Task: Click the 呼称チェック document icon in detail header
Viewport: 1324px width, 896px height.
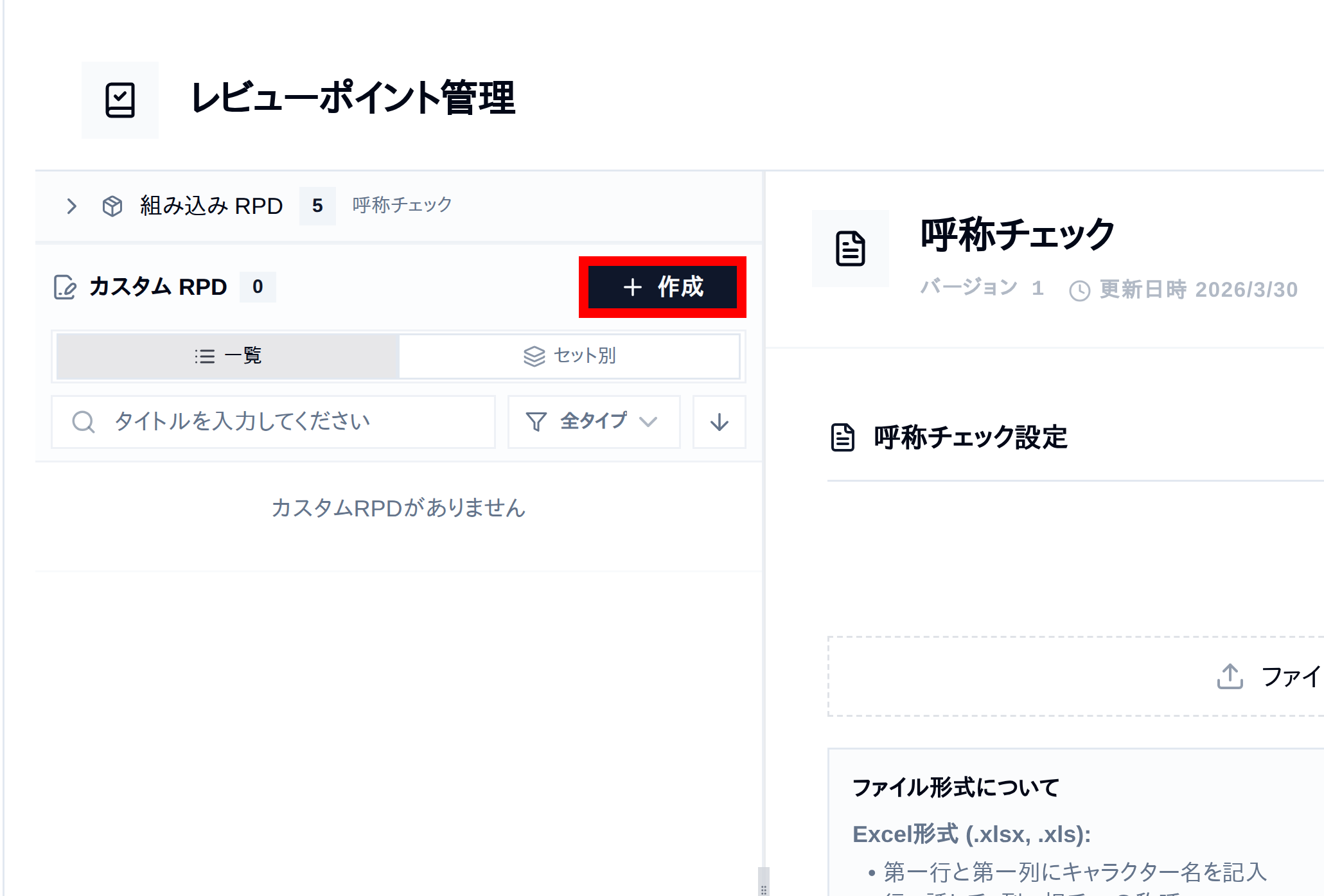Action: pos(851,249)
